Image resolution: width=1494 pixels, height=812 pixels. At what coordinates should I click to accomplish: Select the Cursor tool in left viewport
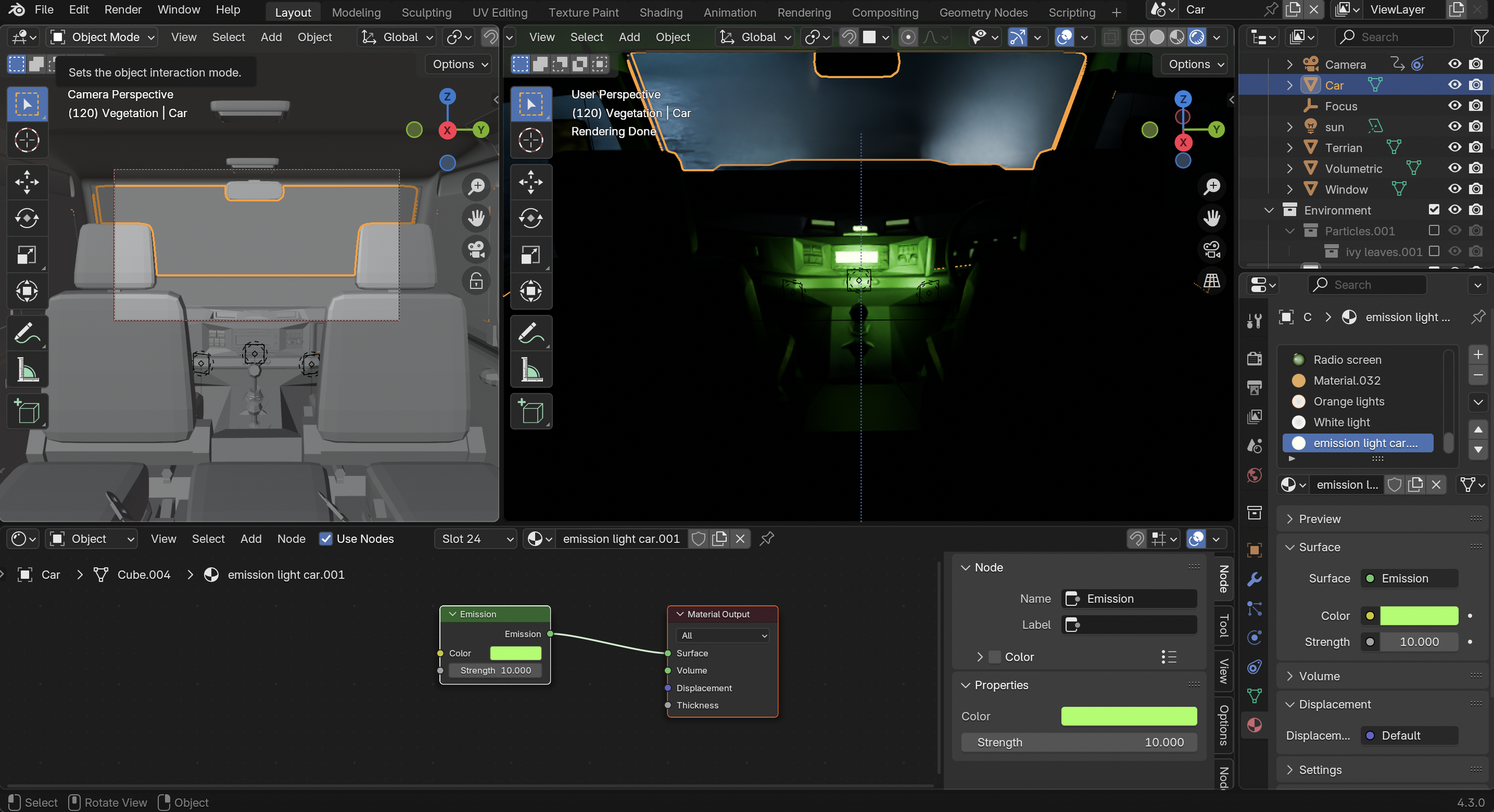[x=27, y=140]
